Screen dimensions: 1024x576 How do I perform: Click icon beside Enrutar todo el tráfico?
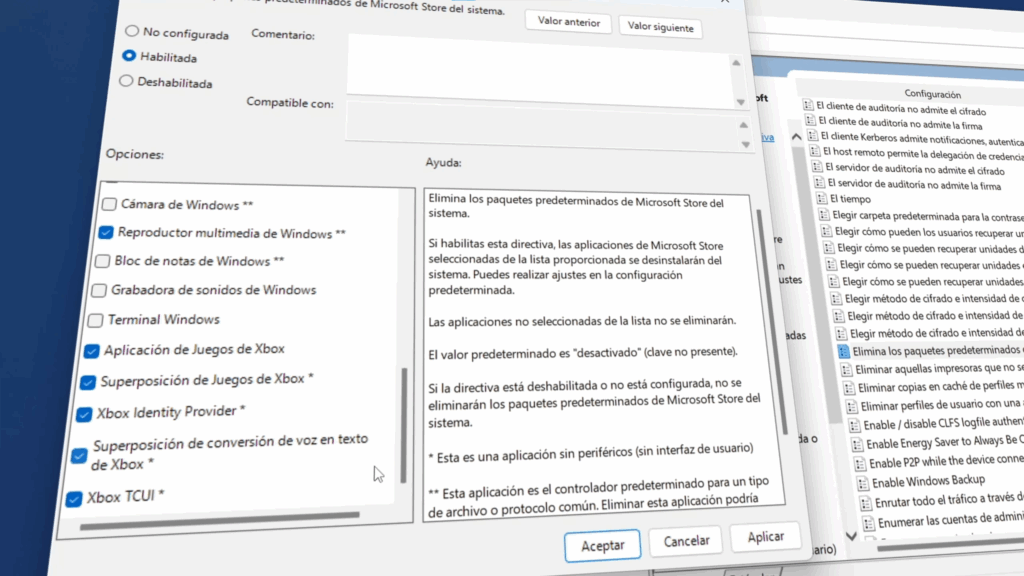tap(866, 503)
